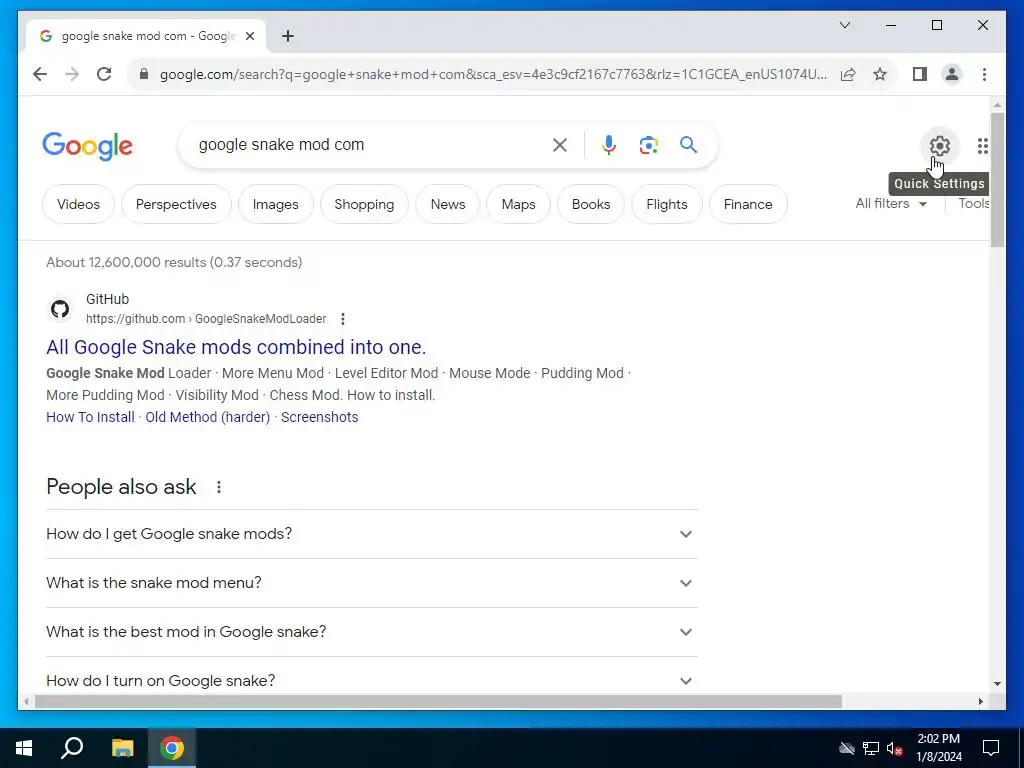The width and height of the screenshot is (1024, 768).
Task: Click the browser forward arrow
Action: (72, 74)
